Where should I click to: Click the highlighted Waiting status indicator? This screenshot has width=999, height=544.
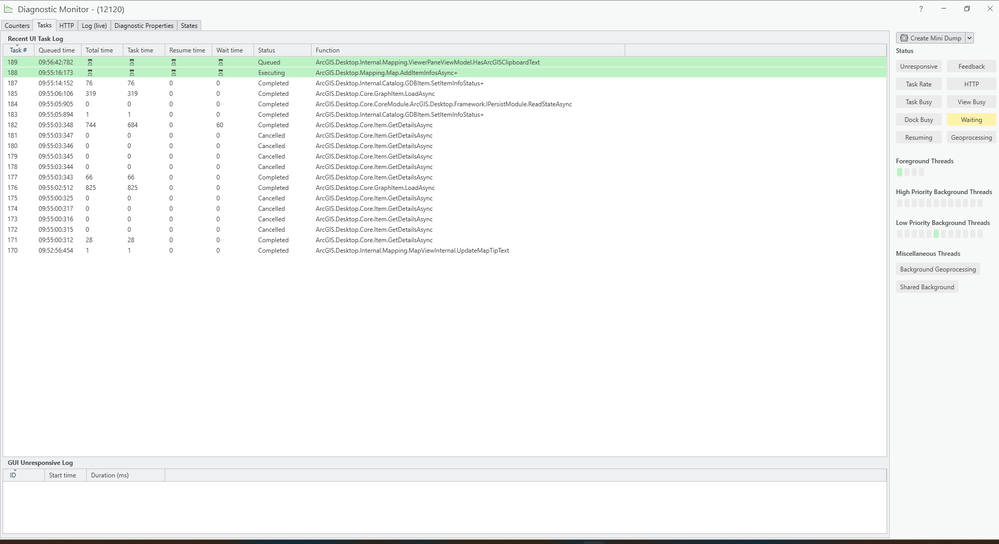click(x=972, y=120)
